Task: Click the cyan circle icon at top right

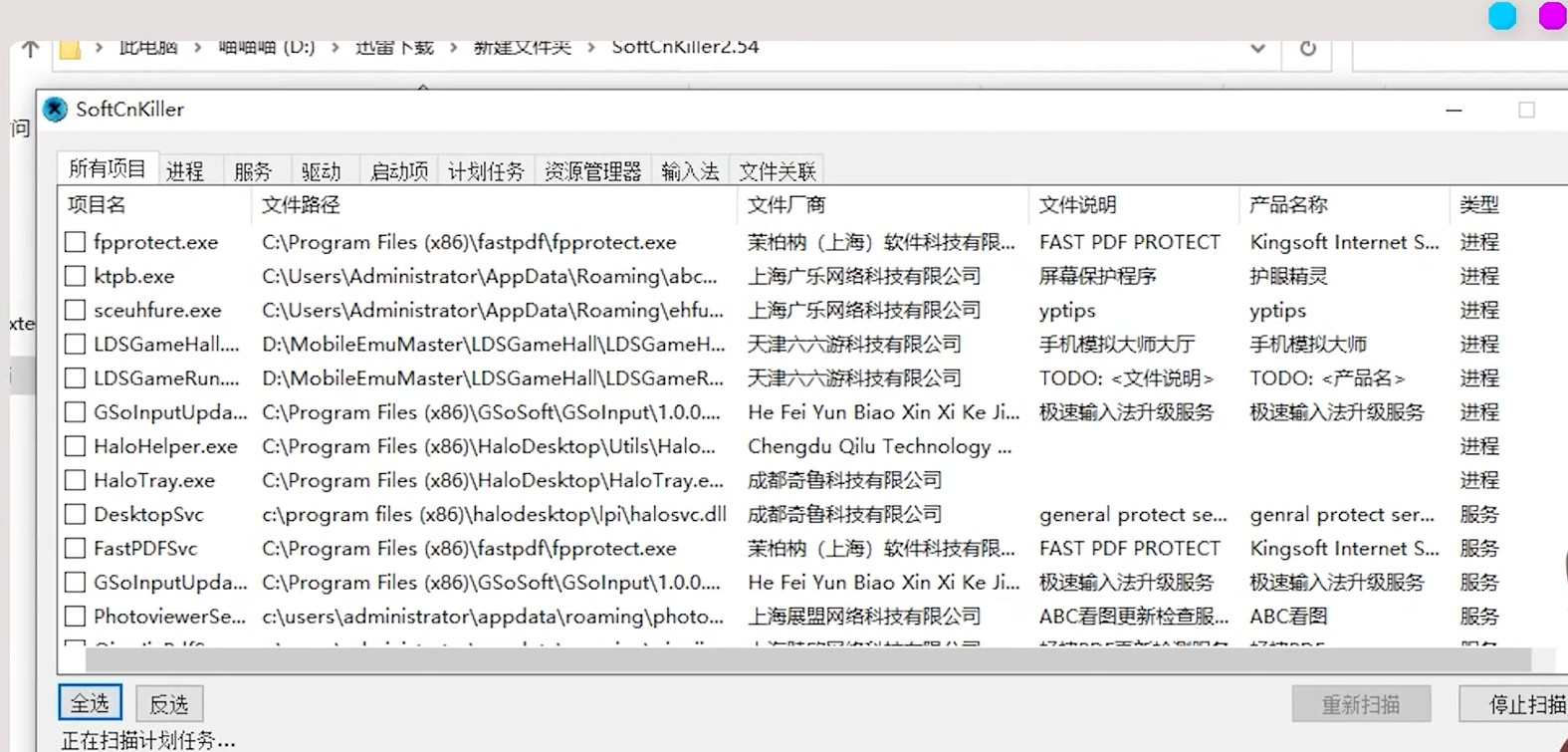Action: 1502,16
